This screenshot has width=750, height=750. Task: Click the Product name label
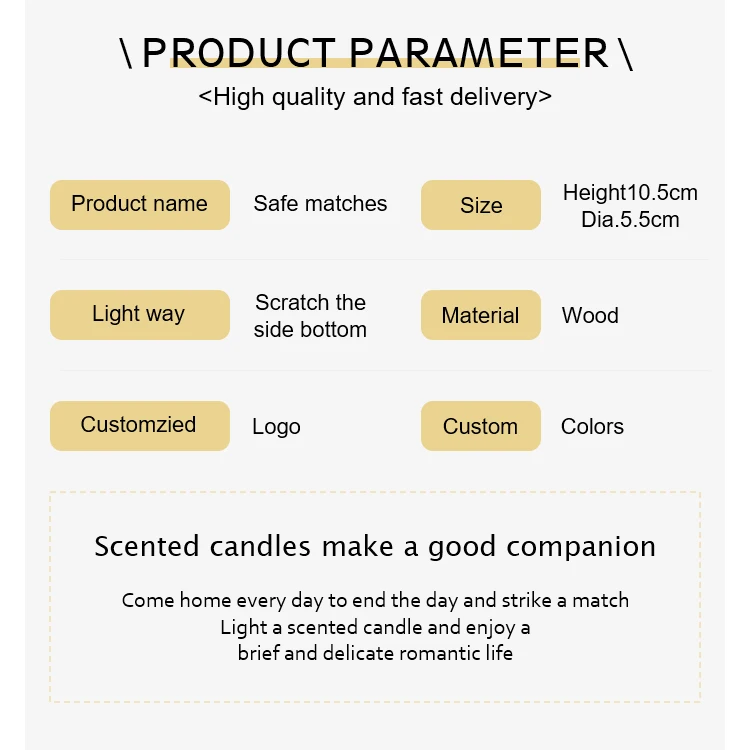[x=140, y=205]
